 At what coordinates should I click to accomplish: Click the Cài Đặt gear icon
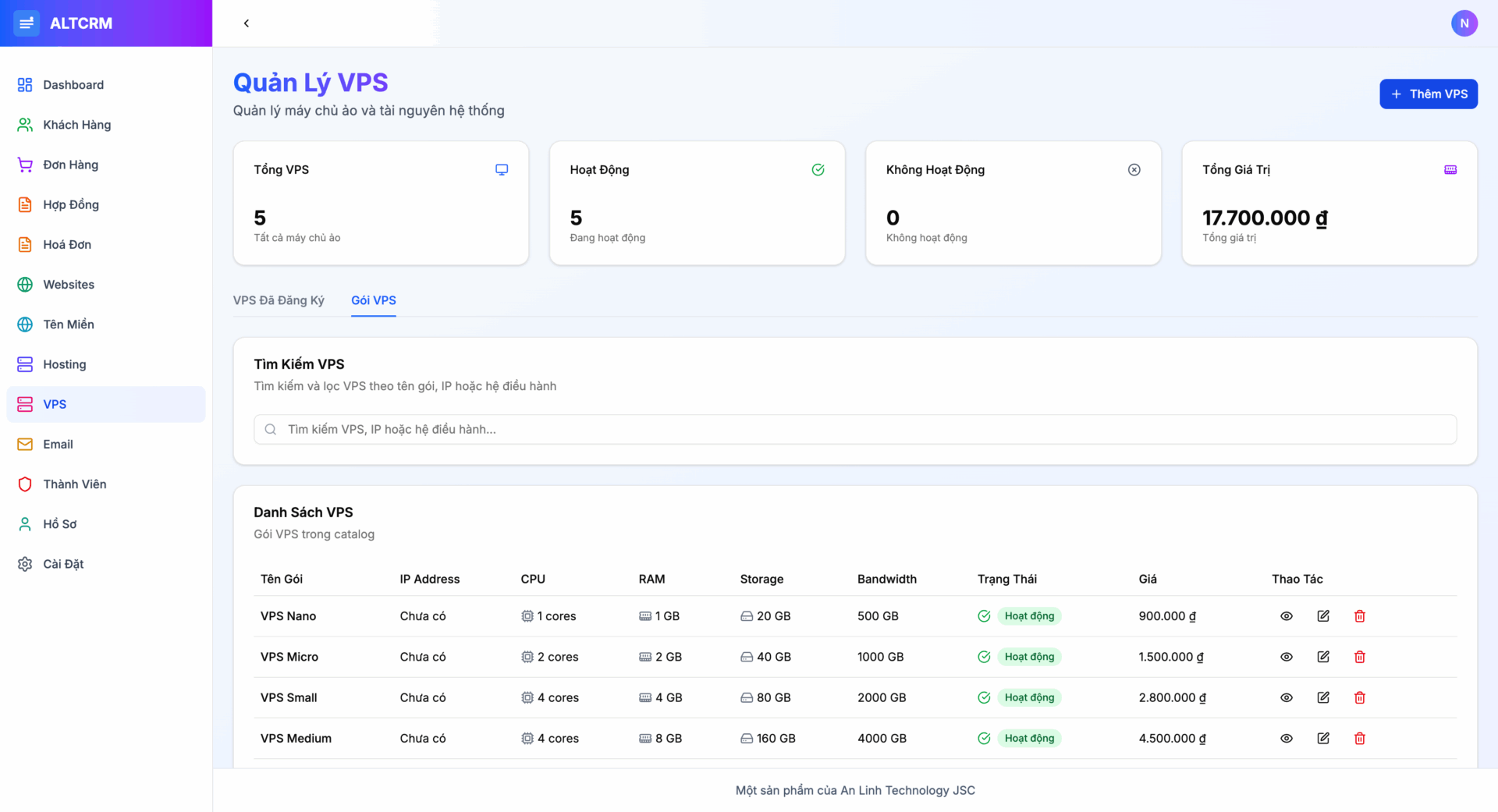25,563
